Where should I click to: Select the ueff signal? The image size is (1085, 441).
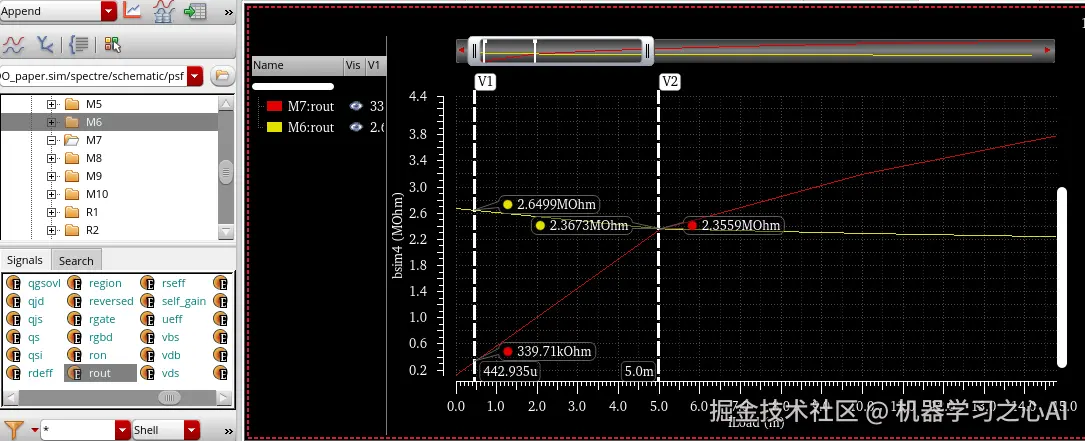(172, 319)
